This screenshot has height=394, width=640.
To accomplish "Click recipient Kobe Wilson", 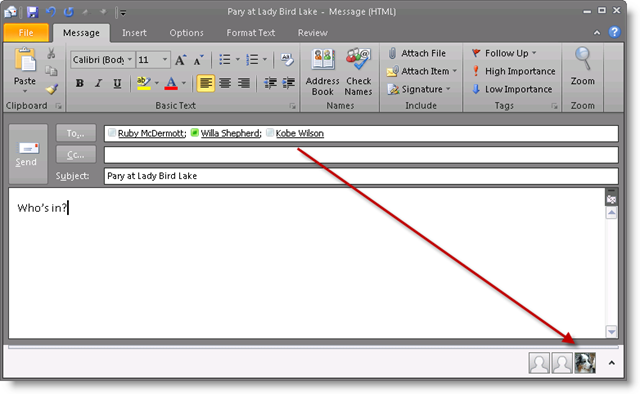I will pyautogui.click(x=300, y=134).
